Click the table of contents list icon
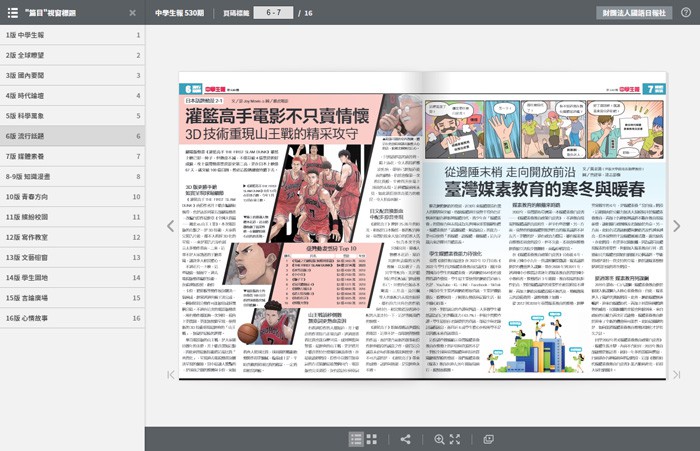The image size is (700, 451). tap(355, 439)
